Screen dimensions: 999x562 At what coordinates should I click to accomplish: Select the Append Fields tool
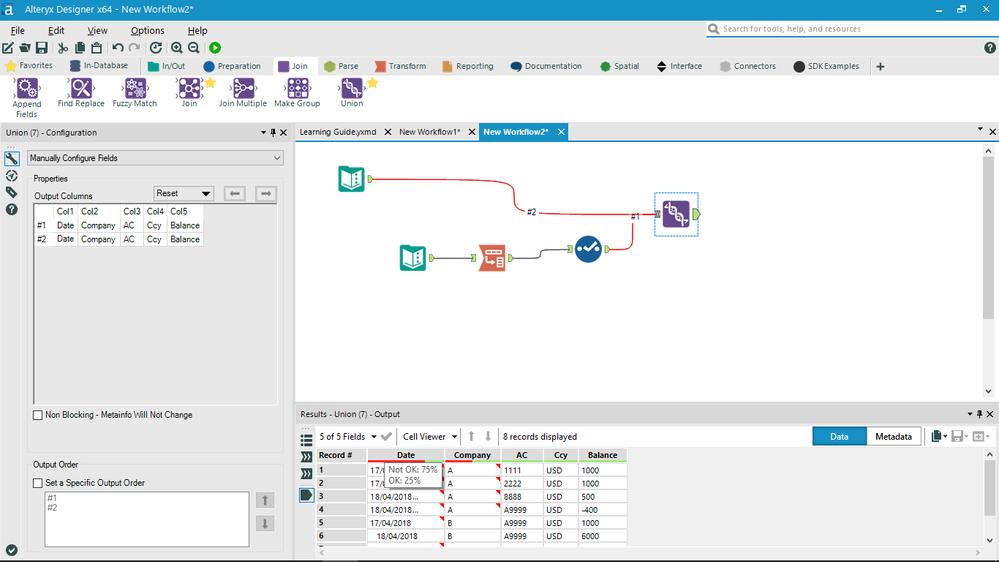click(x=27, y=97)
